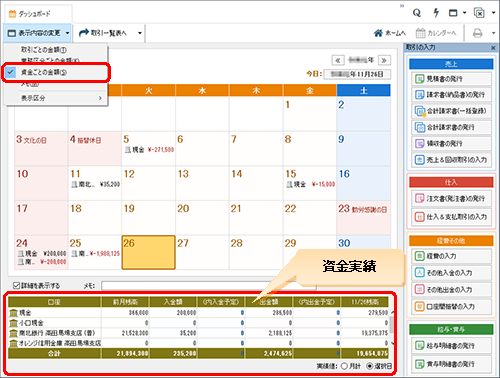
Task: Go to previous year with « button
Action: (x=338, y=60)
